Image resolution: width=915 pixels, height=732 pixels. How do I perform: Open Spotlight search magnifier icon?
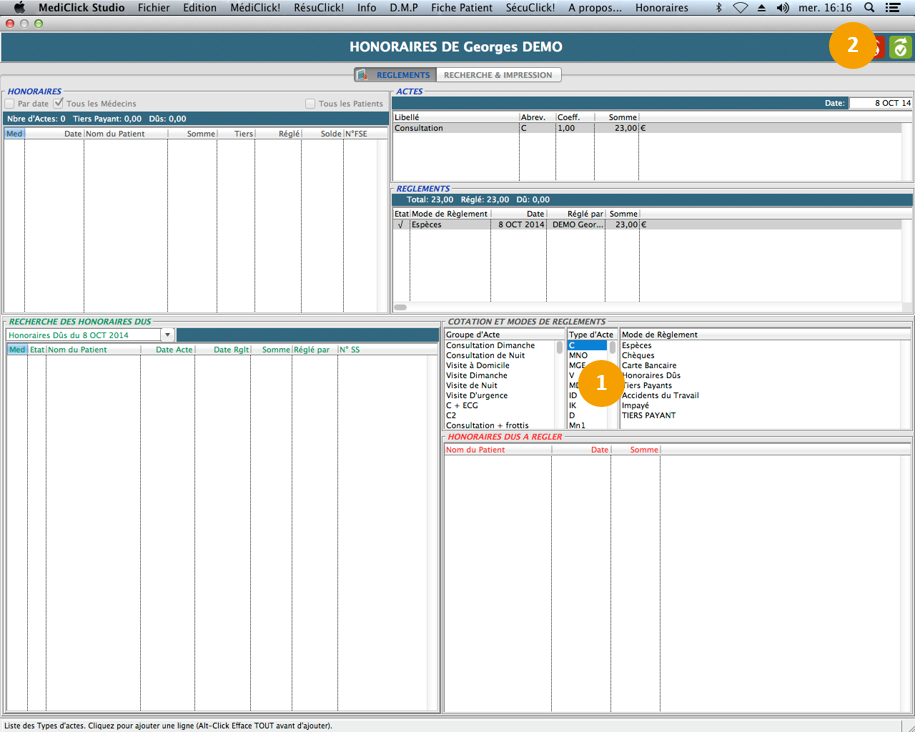pyautogui.click(x=869, y=8)
